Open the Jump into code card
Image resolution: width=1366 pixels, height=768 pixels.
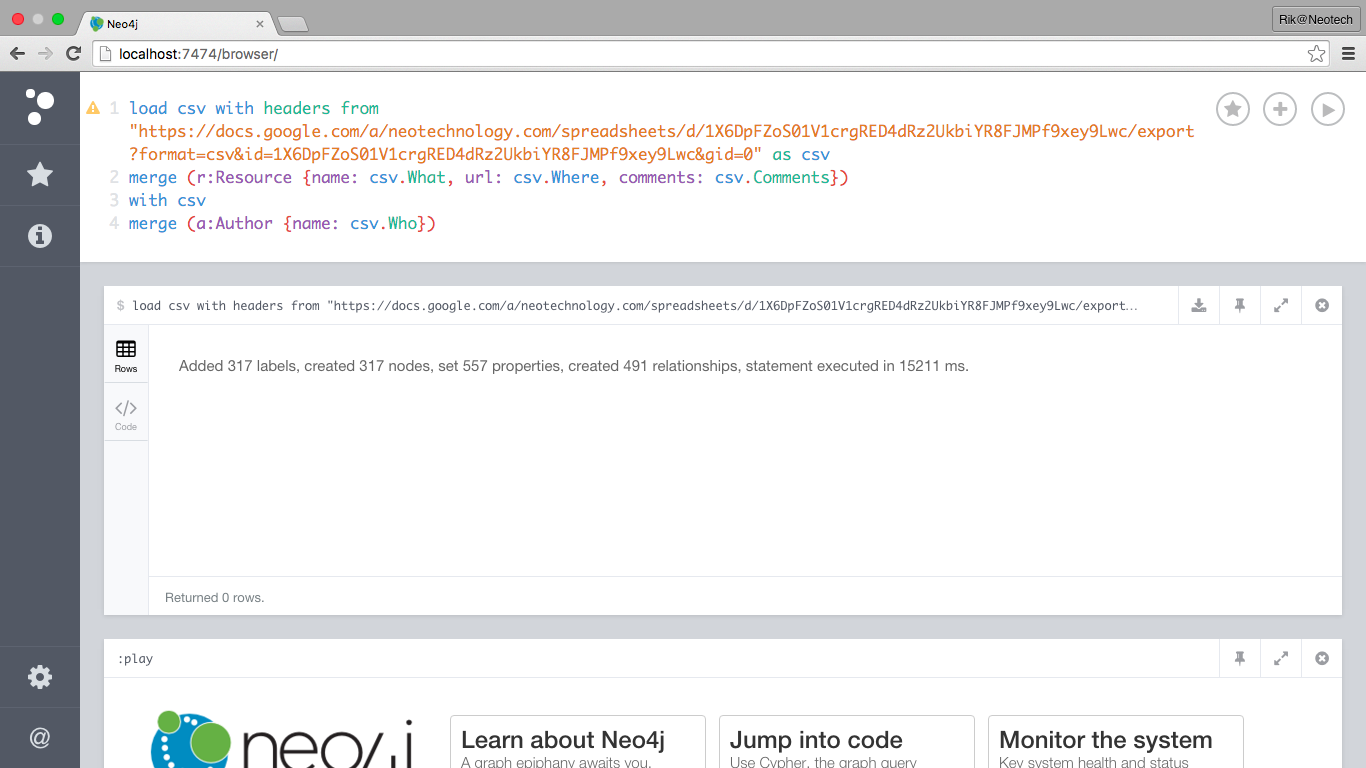(847, 742)
